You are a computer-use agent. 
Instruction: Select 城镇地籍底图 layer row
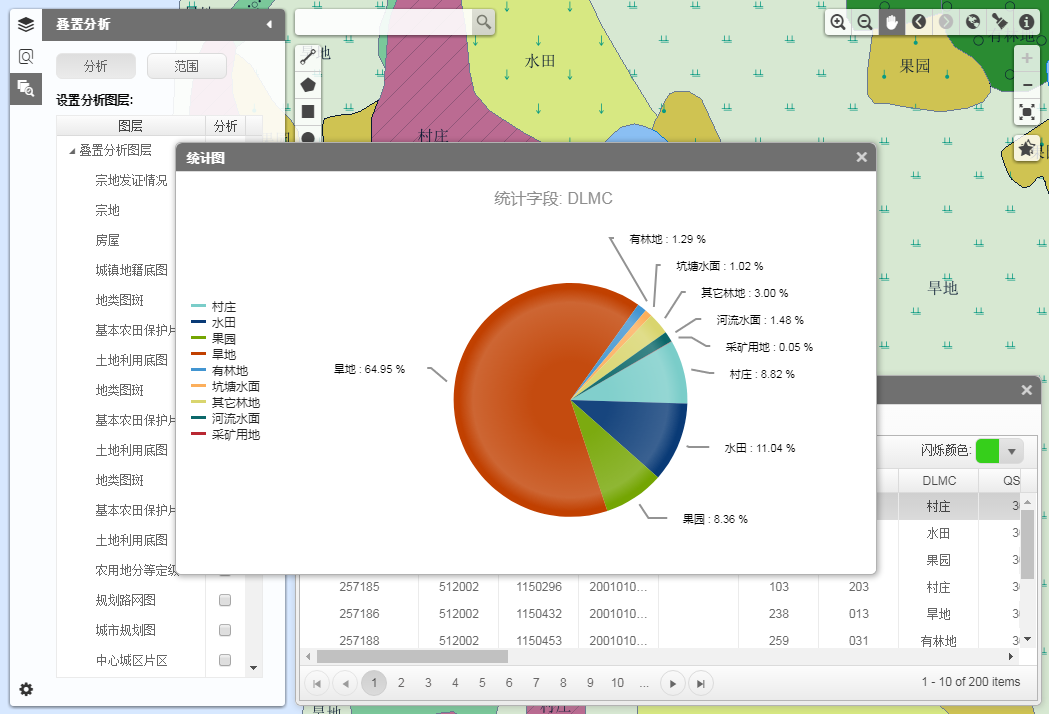[131, 270]
